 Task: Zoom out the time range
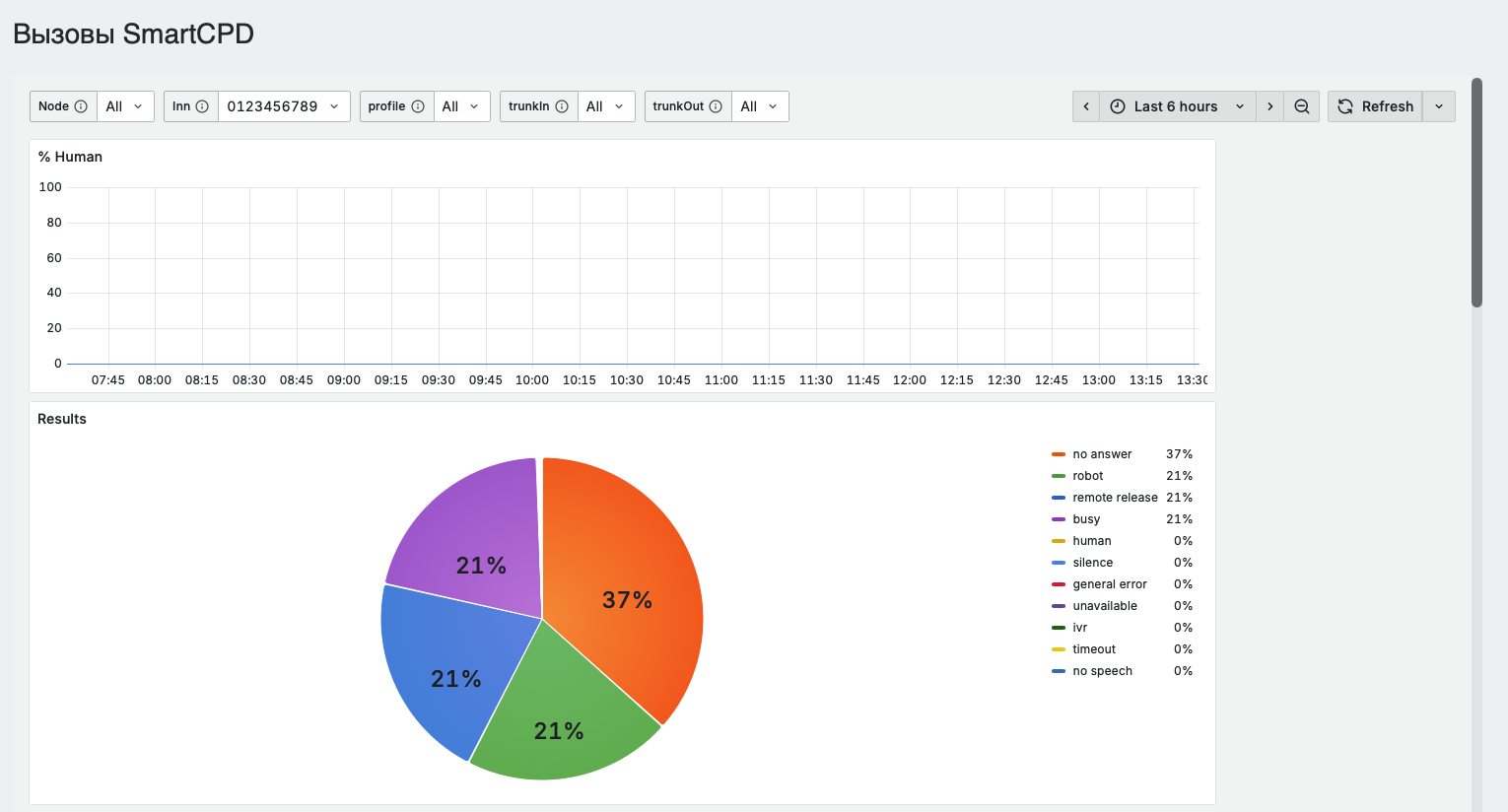(x=1302, y=106)
